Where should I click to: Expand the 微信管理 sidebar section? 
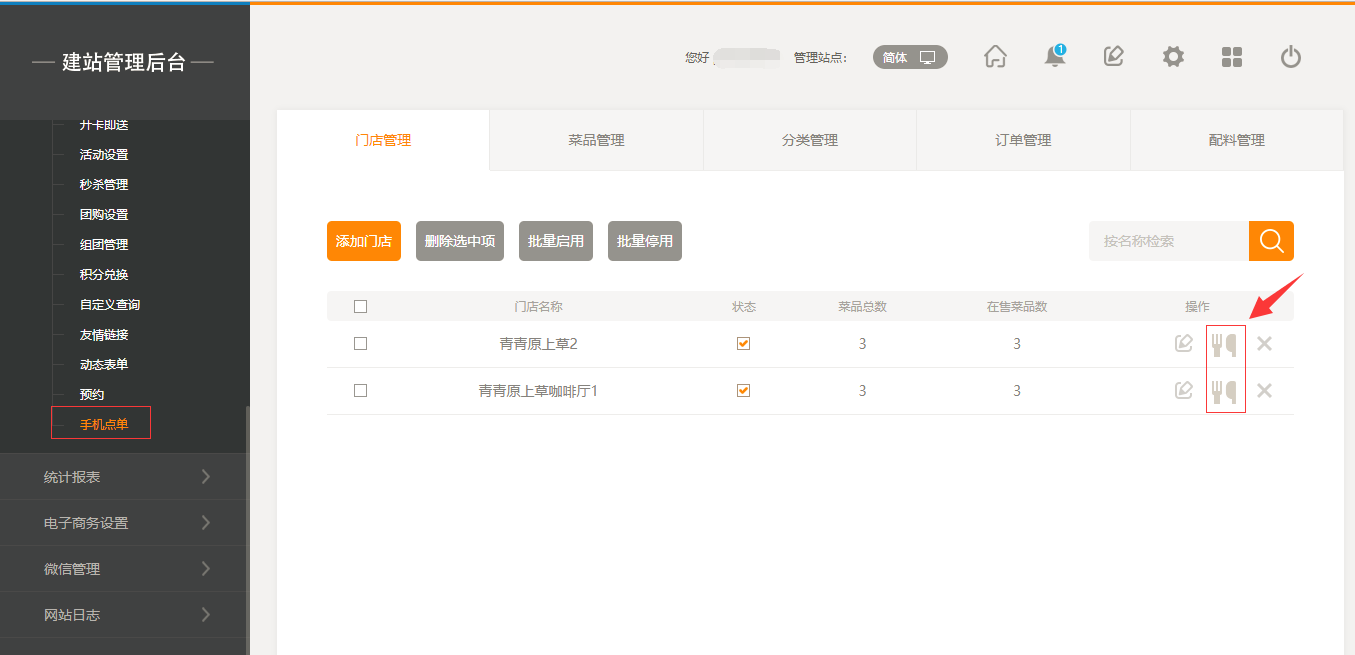(x=124, y=569)
